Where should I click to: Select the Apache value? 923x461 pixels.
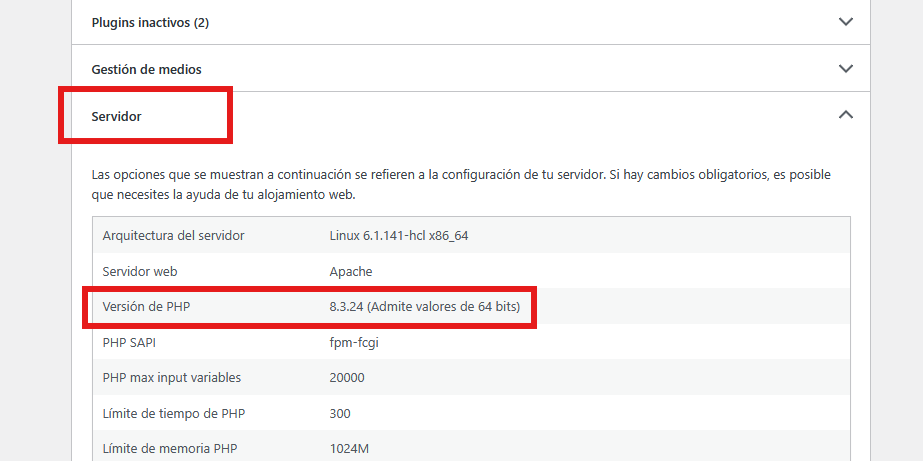coord(351,271)
